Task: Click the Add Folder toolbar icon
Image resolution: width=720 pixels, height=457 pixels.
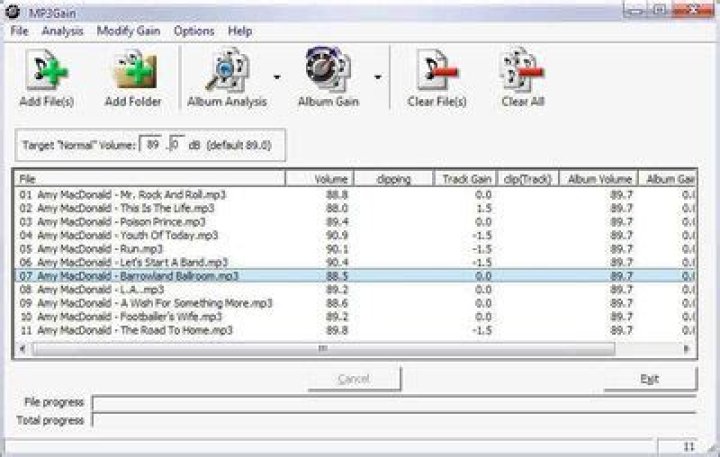Action: pos(133,79)
